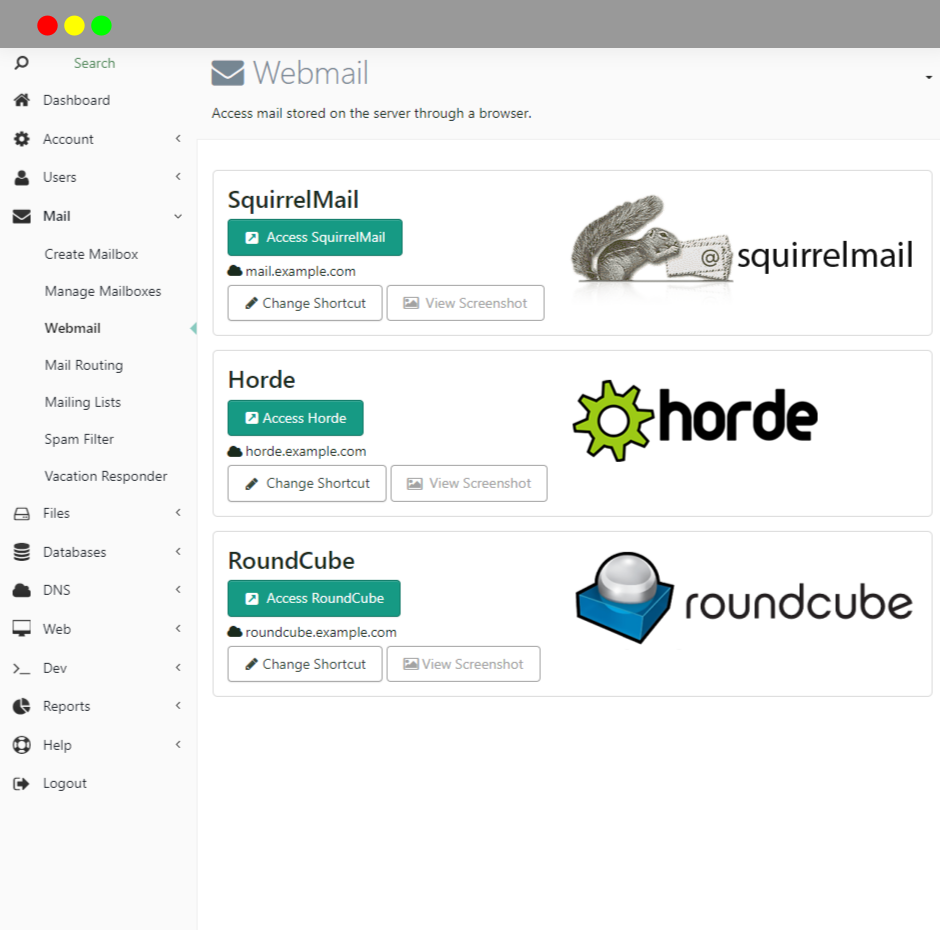Open Mailing Lists page

point(83,402)
